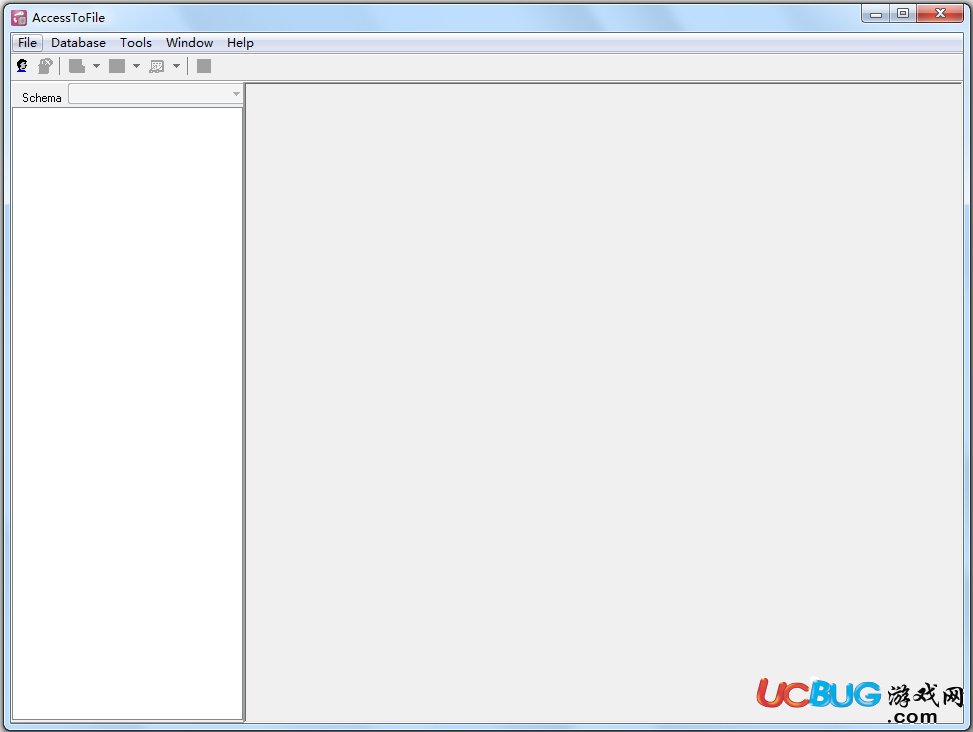This screenshot has width=973, height=732.
Task: Open the Help menu
Action: click(x=240, y=43)
